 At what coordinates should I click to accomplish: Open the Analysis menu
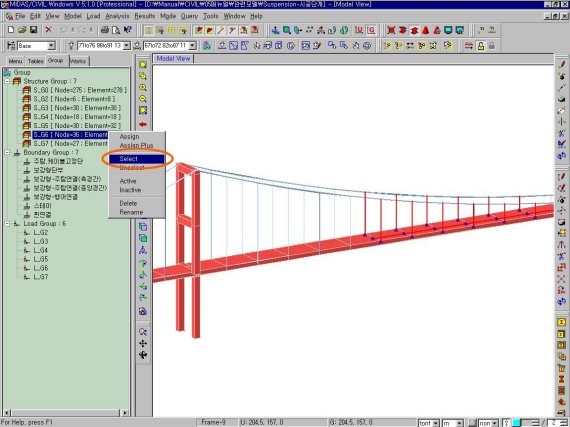[x=117, y=16]
